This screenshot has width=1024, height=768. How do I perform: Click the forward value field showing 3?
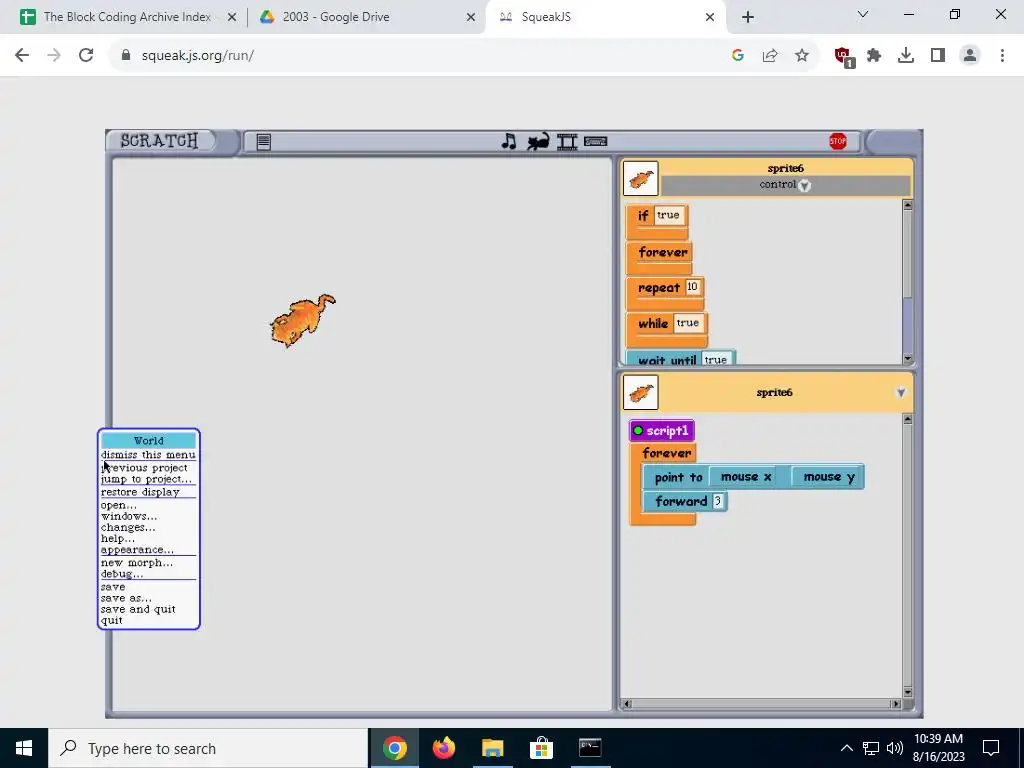[x=718, y=501]
